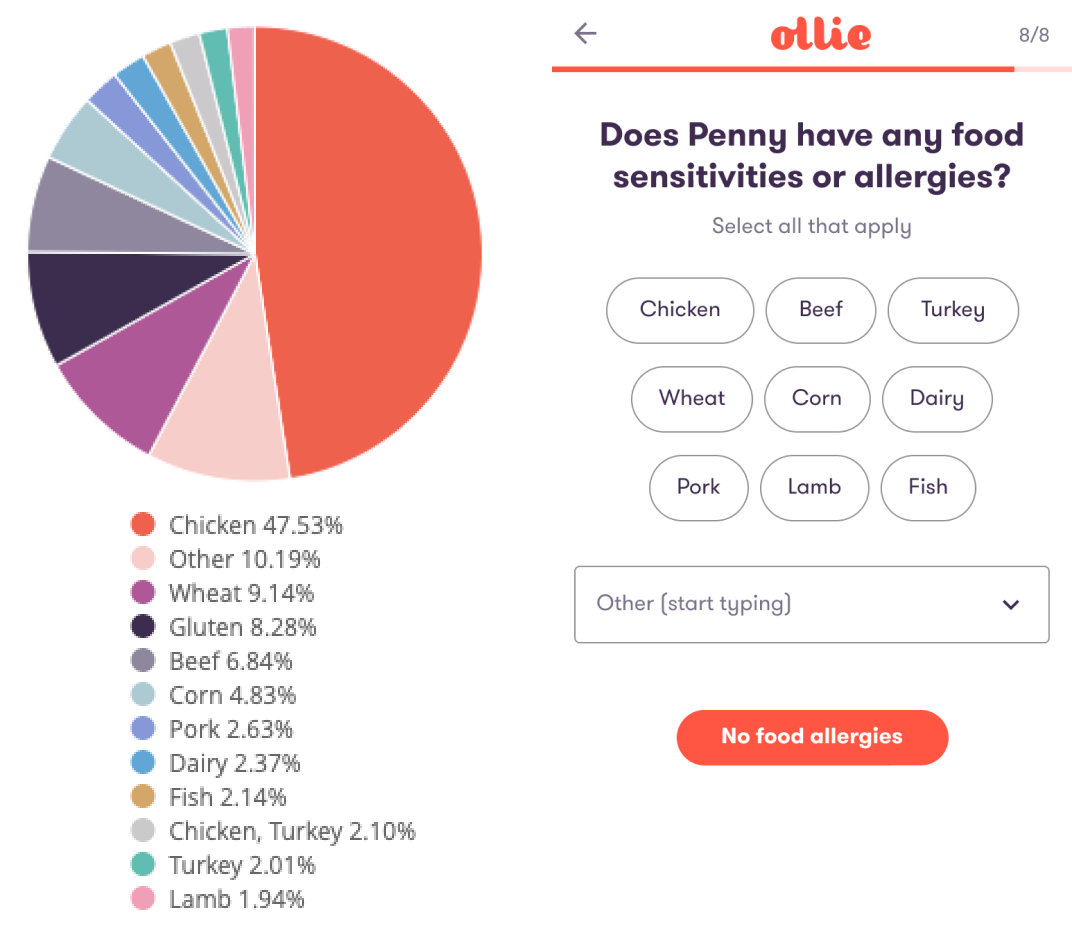This screenshot has width=1072, height=925.
Task: Click the No food allergies button
Action: [x=812, y=737]
